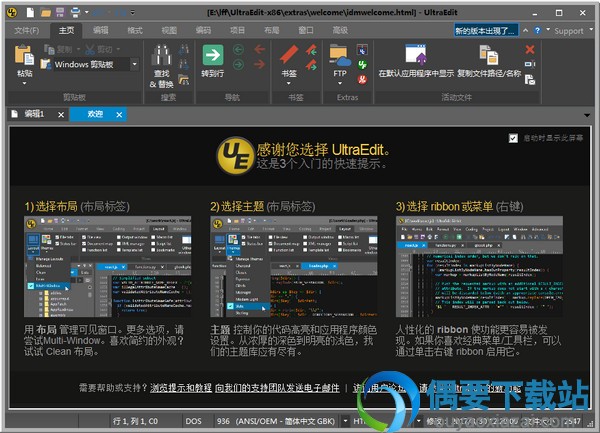
Task: Save the file with the quick access save icon
Action: tap(60, 13)
